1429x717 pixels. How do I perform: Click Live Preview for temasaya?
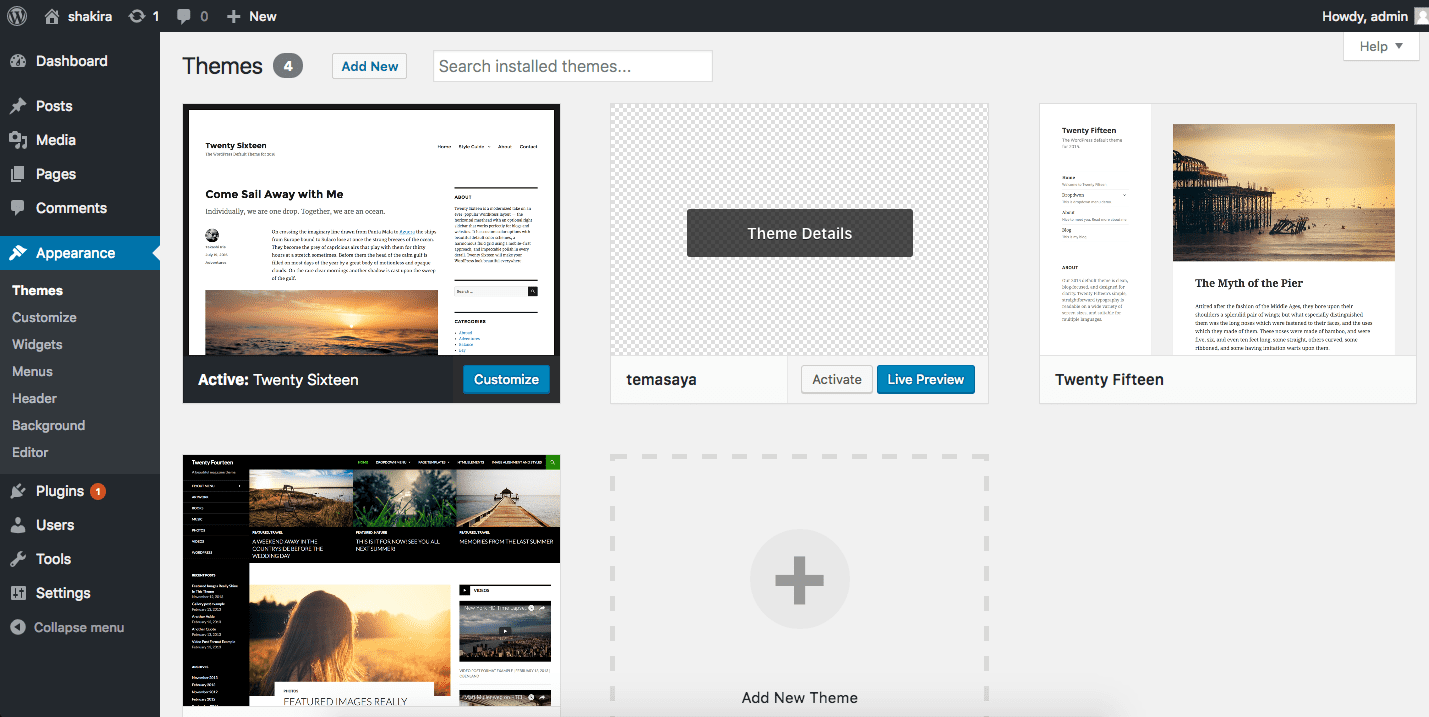tap(925, 380)
